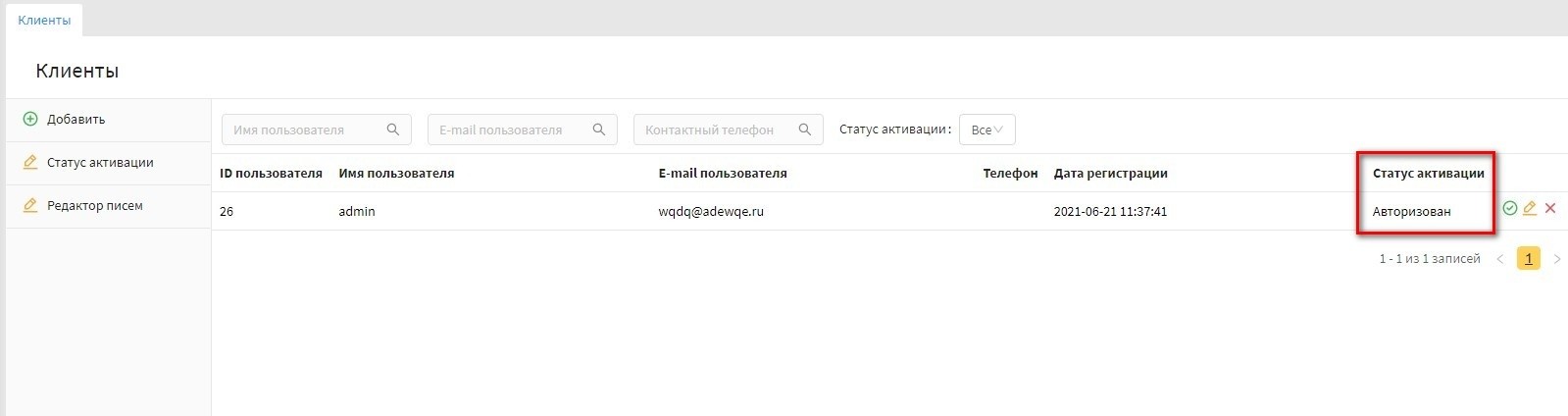Viewport: 1568px width, 416px height.
Task: Click Добавить to add a new client
Action: coord(76,120)
